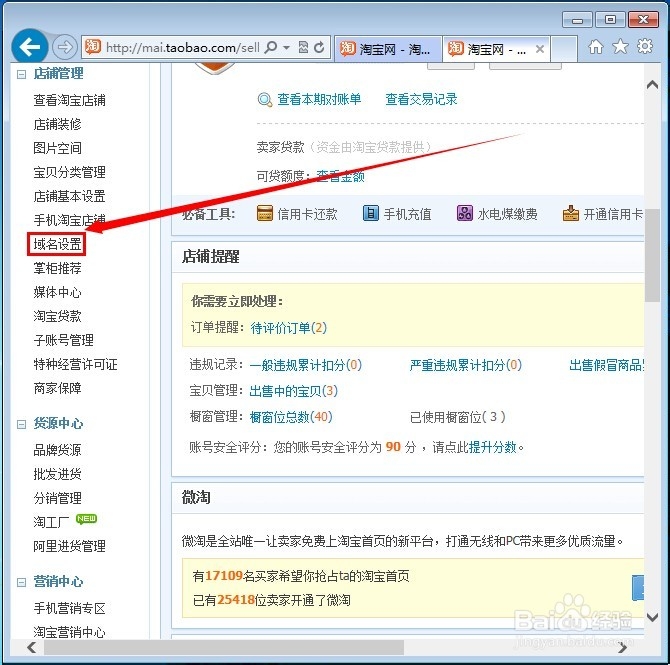Click the browser back arrow button
Screen dimensions: 670x665
(x=29, y=47)
